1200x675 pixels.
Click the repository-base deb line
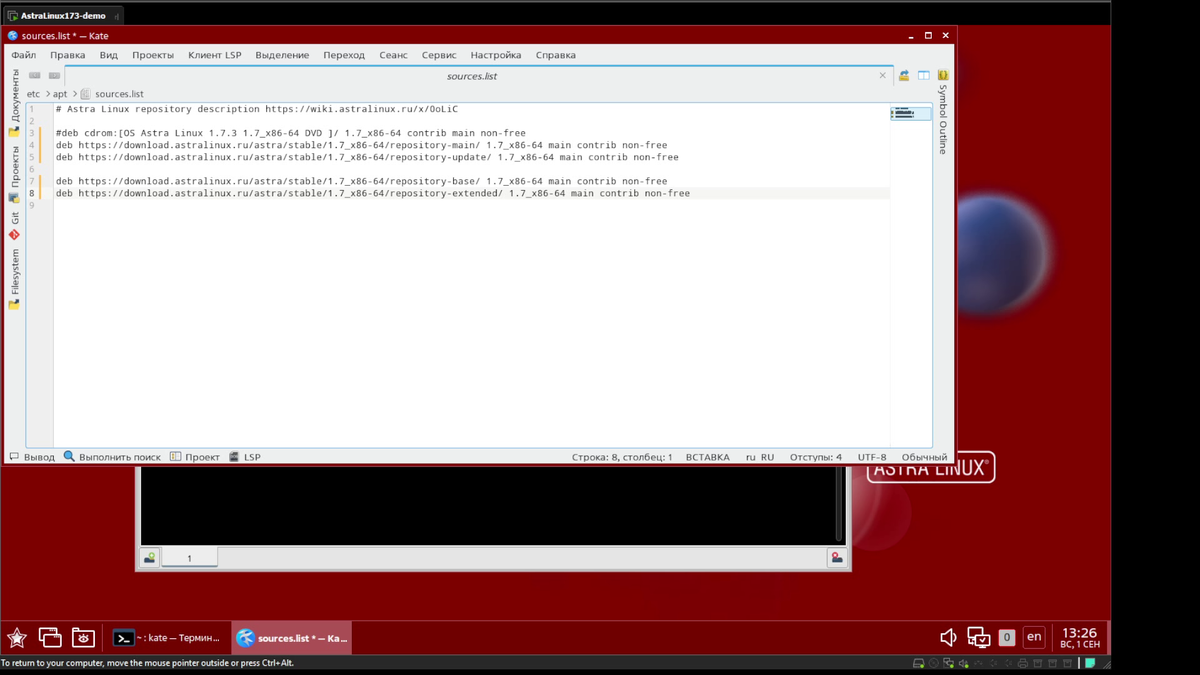[x=362, y=181]
